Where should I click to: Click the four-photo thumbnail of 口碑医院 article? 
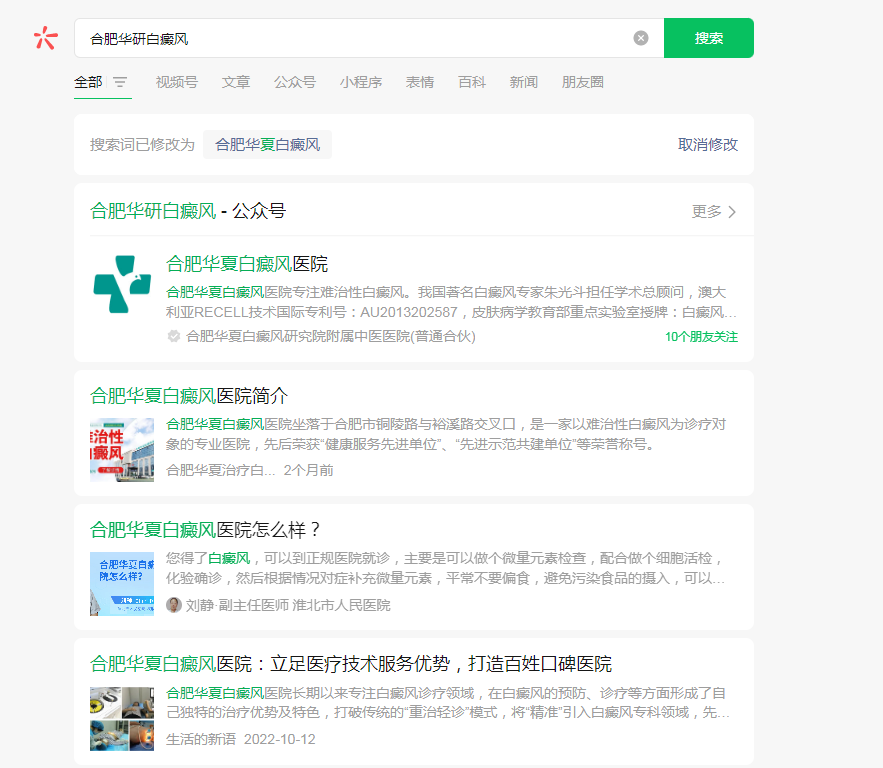(x=122, y=718)
